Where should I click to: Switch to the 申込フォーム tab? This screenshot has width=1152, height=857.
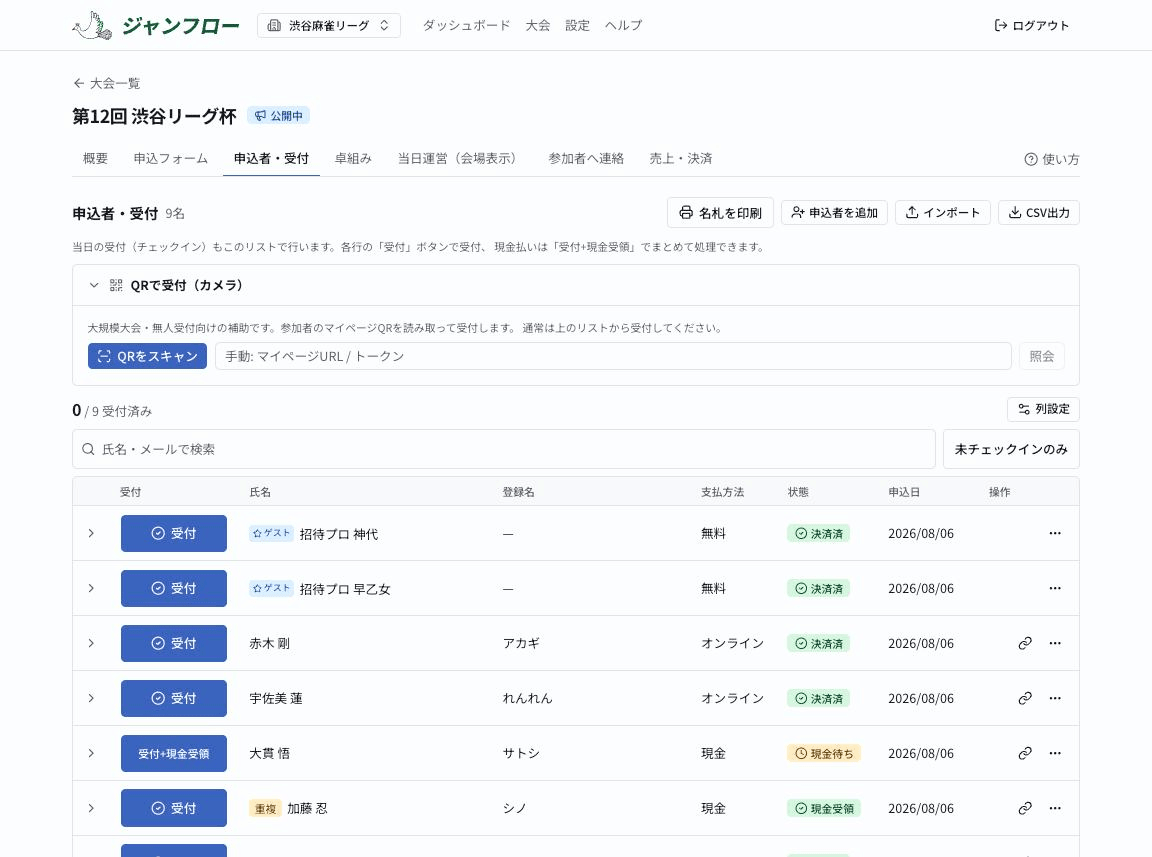click(x=170, y=158)
